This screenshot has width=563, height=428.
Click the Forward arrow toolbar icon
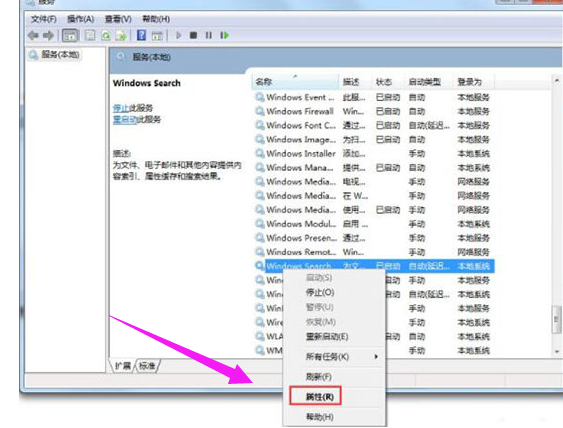pos(48,36)
